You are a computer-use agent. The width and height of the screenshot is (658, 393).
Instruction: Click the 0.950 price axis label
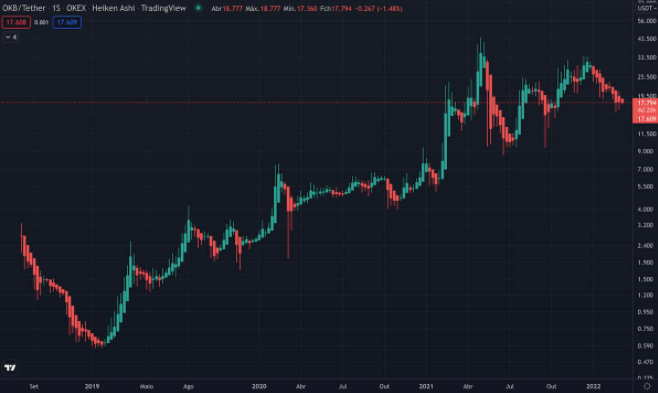(x=645, y=312)
